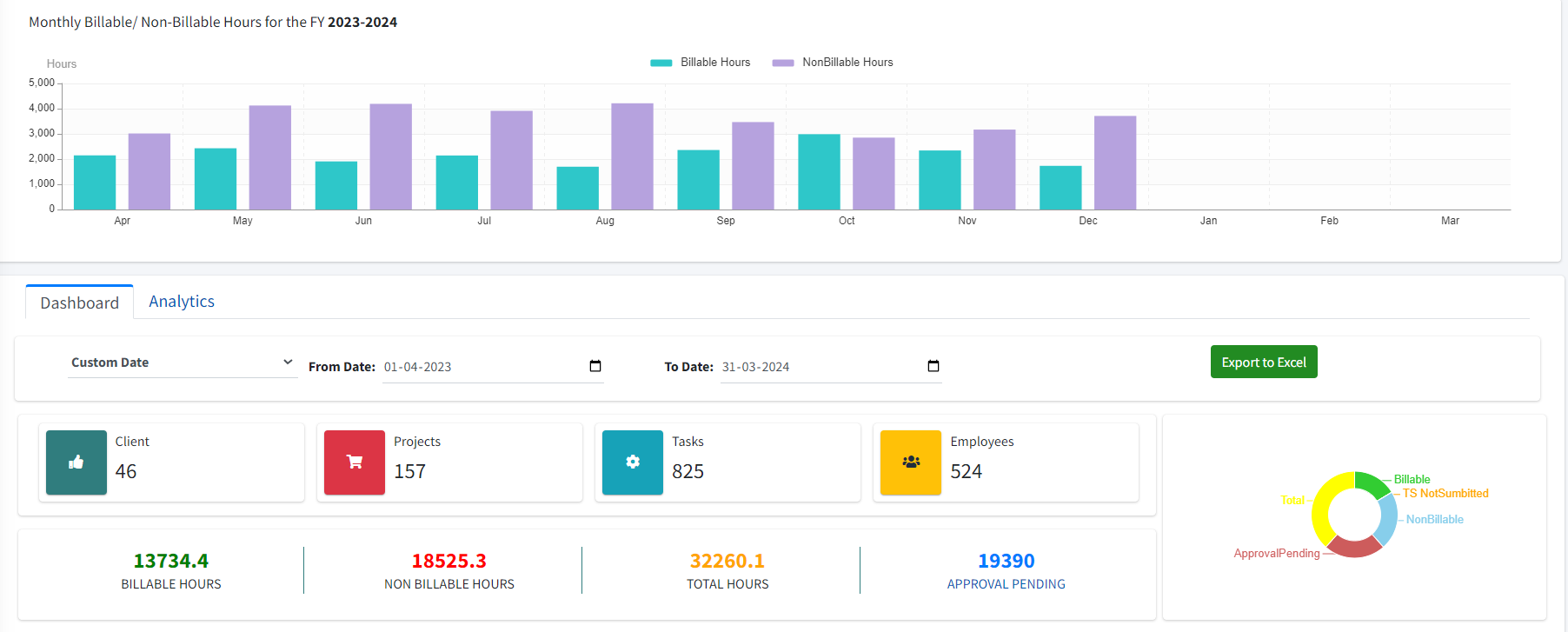Image resolution: width=1568 pixels, height=632 pixels.
Task: Open the Custom Date dropdown
Action: click(183, 363)
